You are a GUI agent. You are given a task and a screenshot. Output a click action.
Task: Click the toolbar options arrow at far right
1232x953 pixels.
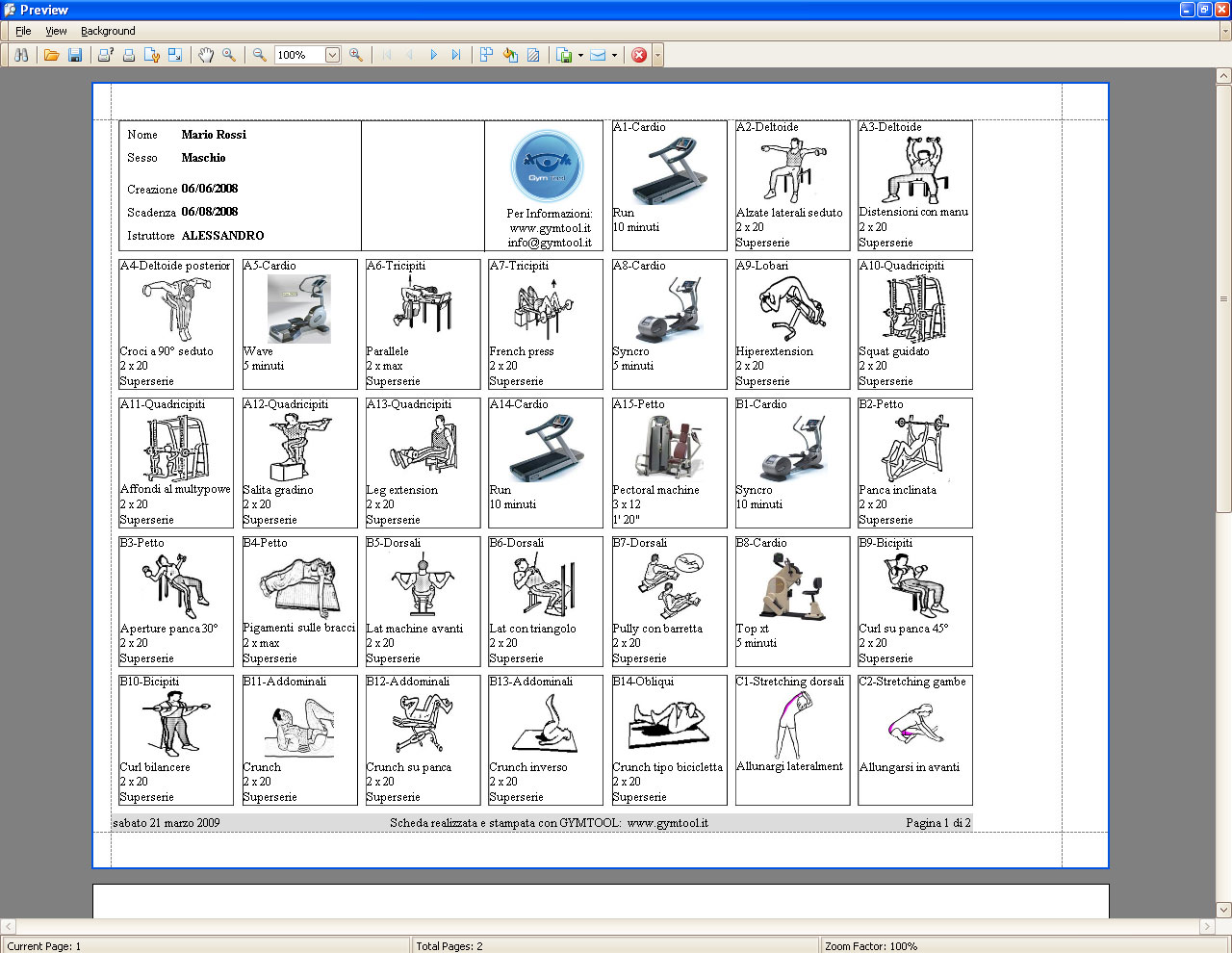pos(658,55)
